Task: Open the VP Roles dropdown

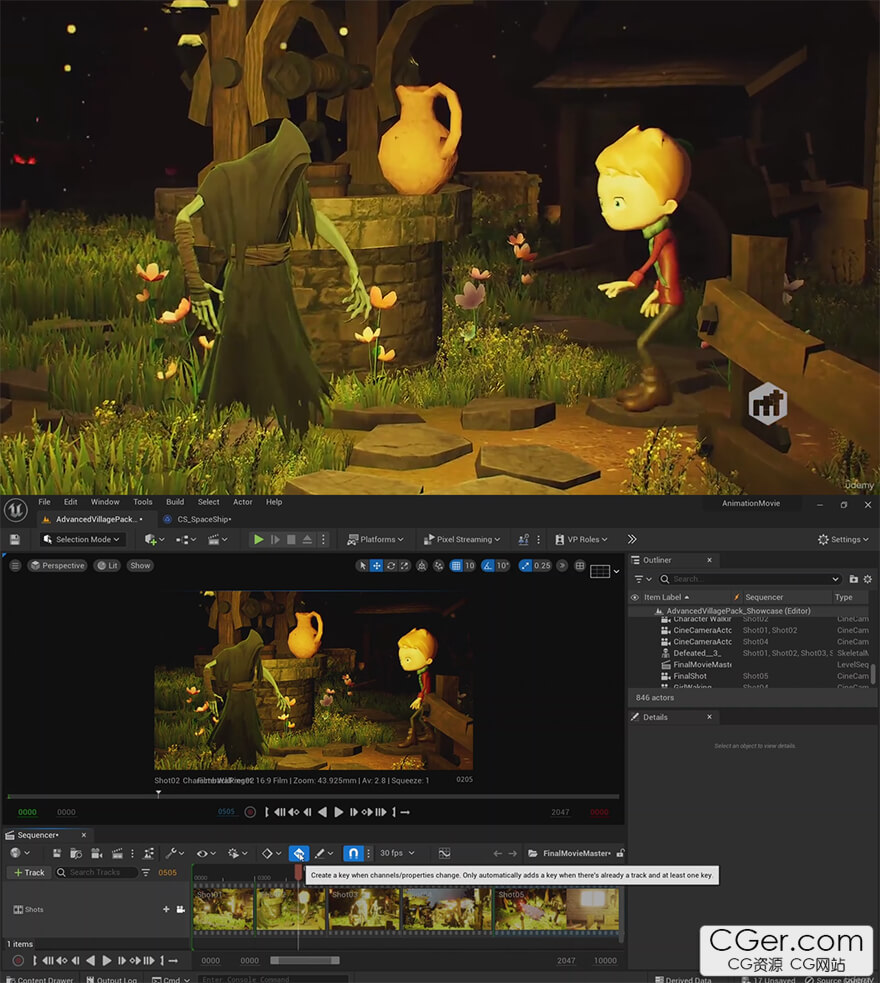Action: (x=582, y=539)
